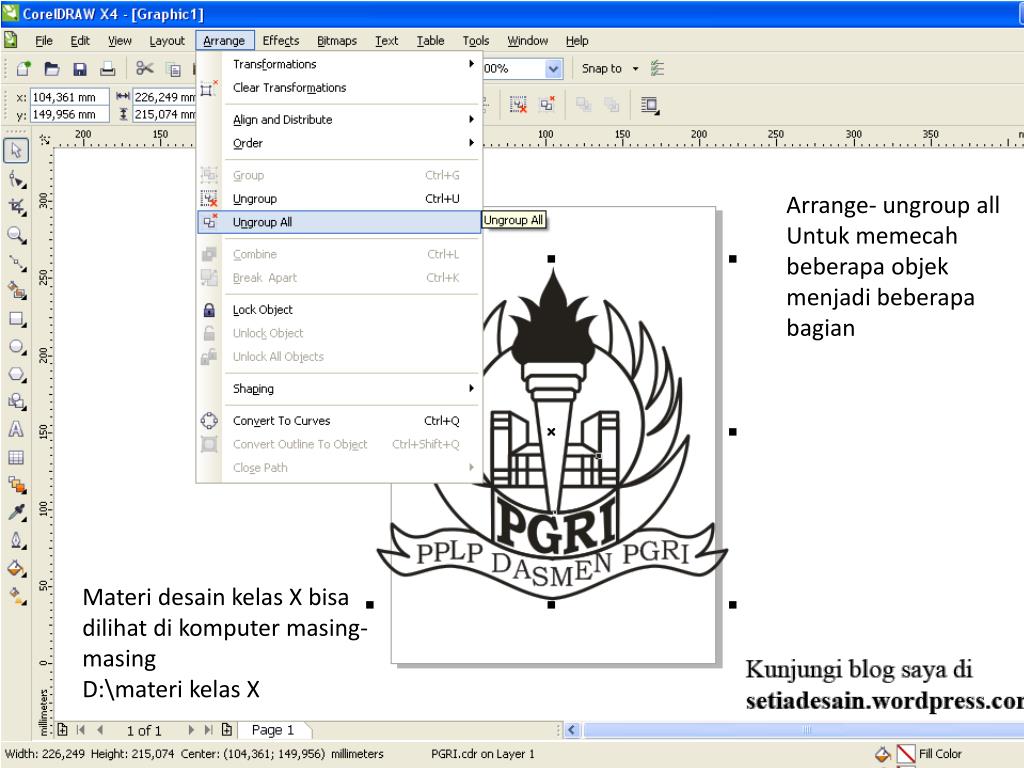
Task: Open the Basic Shapes tool
Action: (16, 402)
